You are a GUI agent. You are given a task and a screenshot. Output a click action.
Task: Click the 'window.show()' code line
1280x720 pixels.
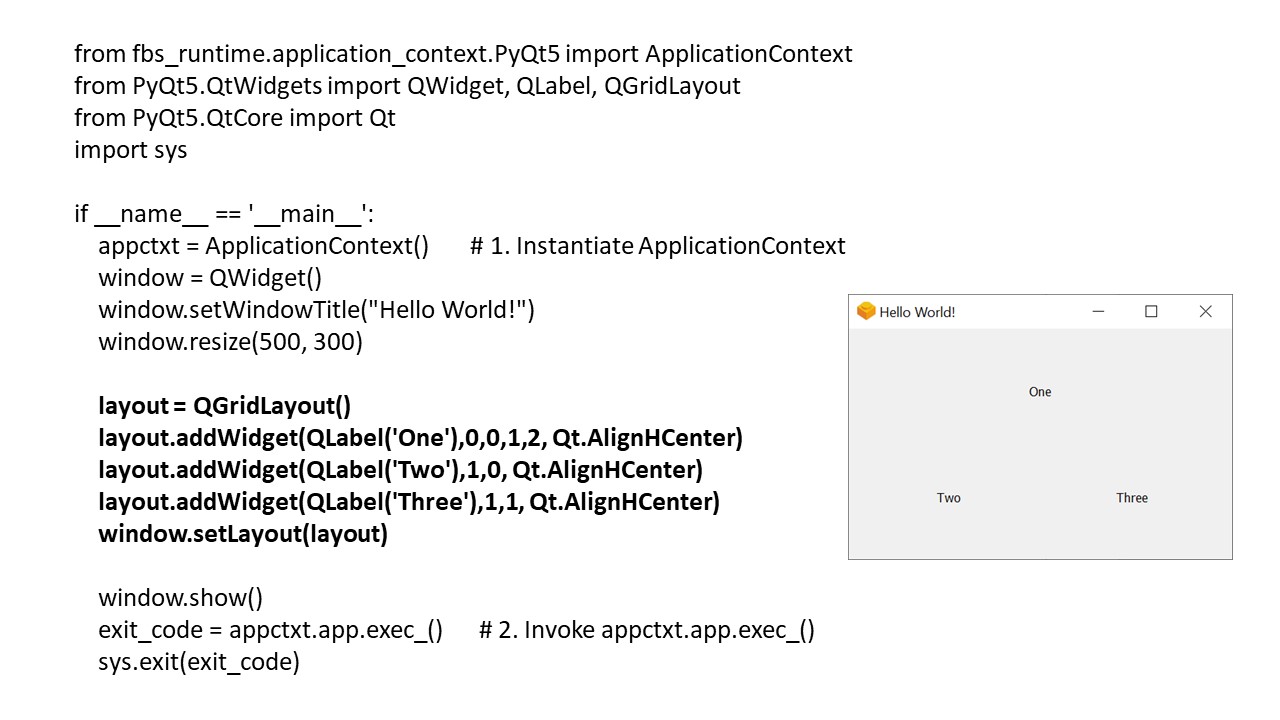click(x=180, y=598)
